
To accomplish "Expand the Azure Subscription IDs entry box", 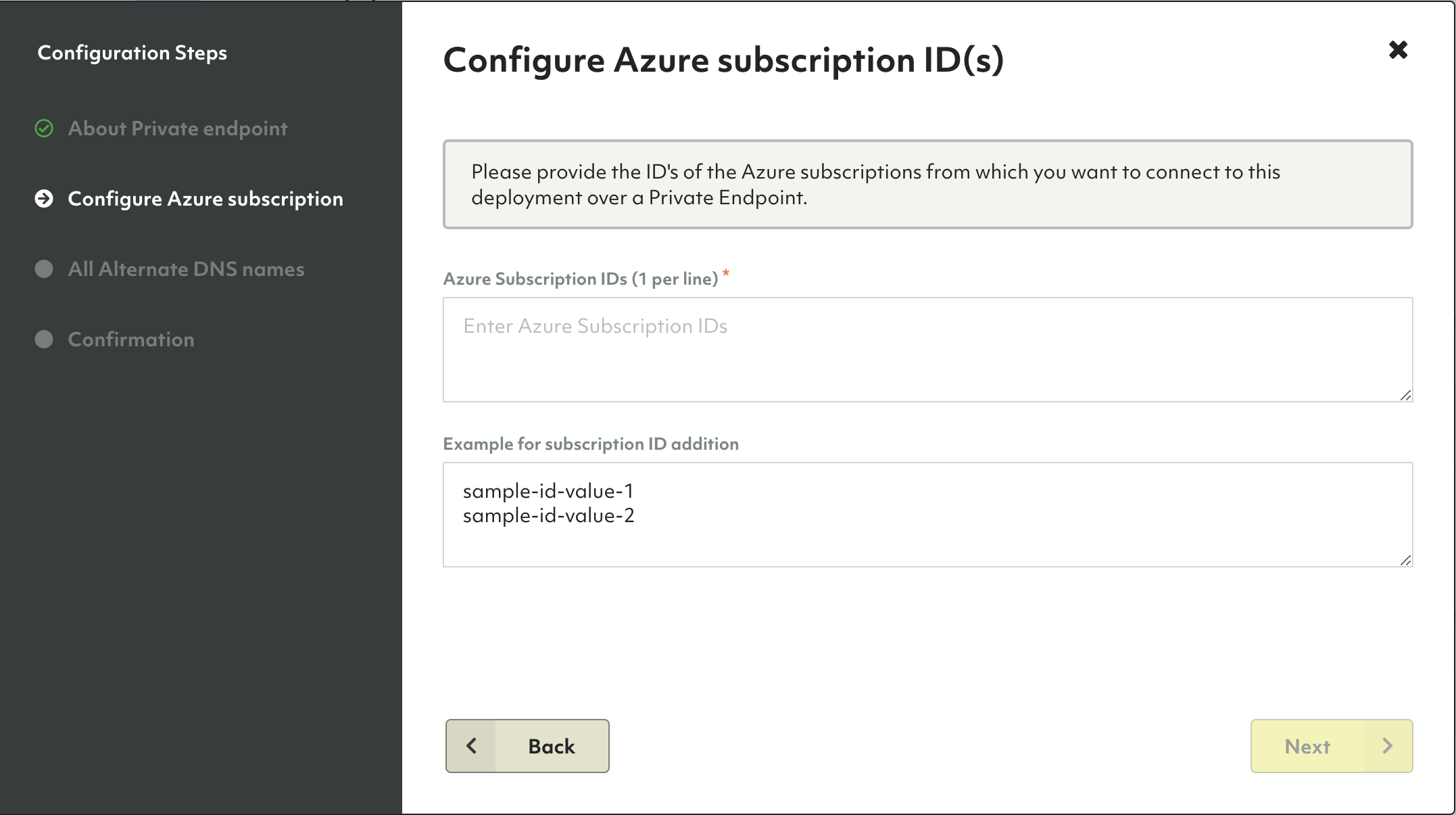I will click(1407, 396).
